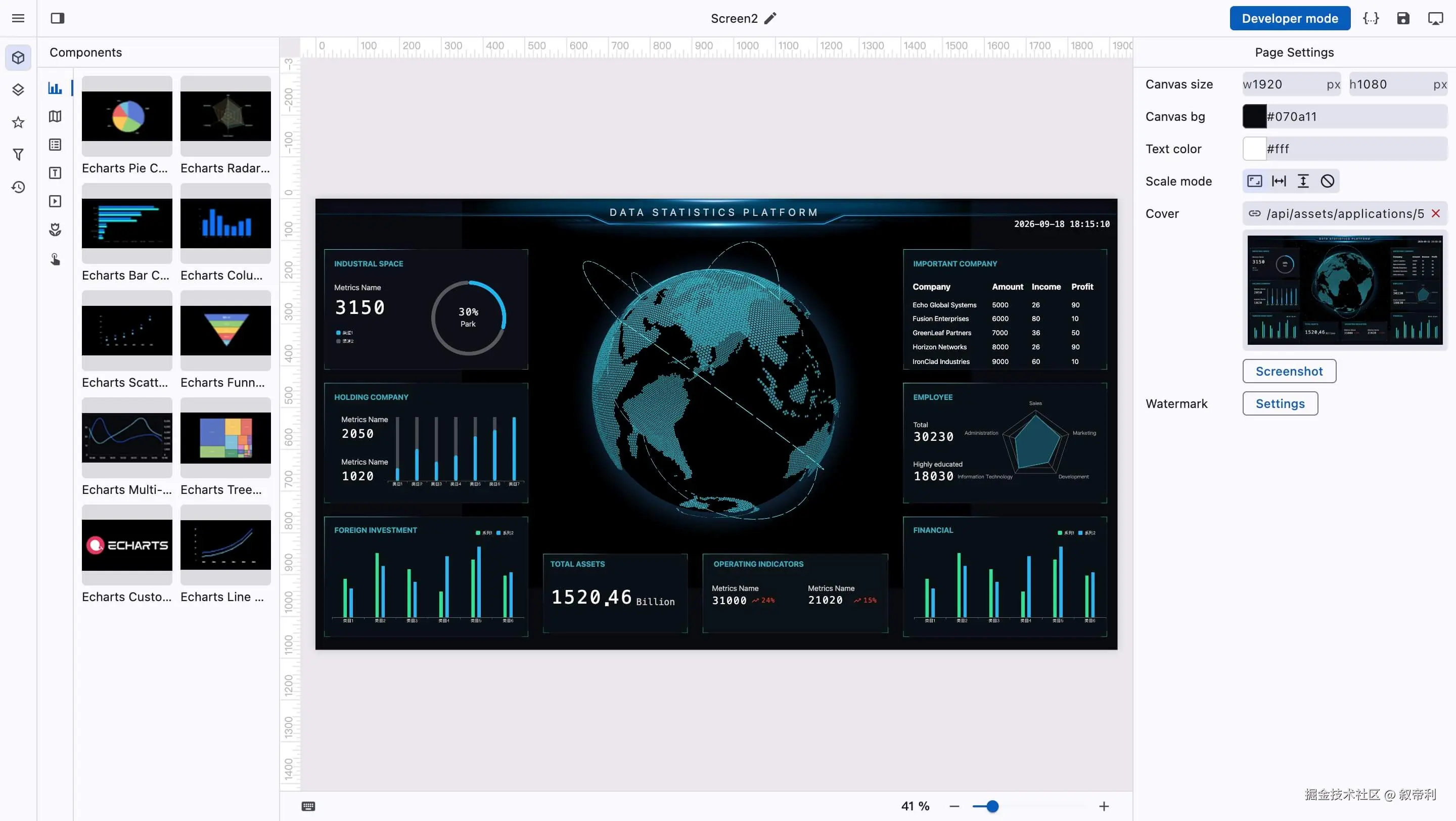The height and width of the screenshot is (821, 1456).
Task: Select the Echarts Custom component
Action: [127, 554]
